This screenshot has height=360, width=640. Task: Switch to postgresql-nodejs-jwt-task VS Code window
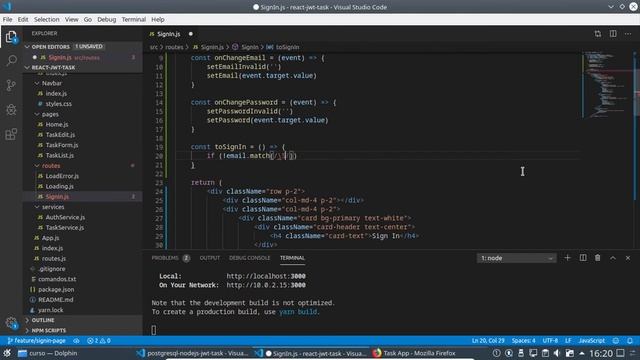click(192, 353)
